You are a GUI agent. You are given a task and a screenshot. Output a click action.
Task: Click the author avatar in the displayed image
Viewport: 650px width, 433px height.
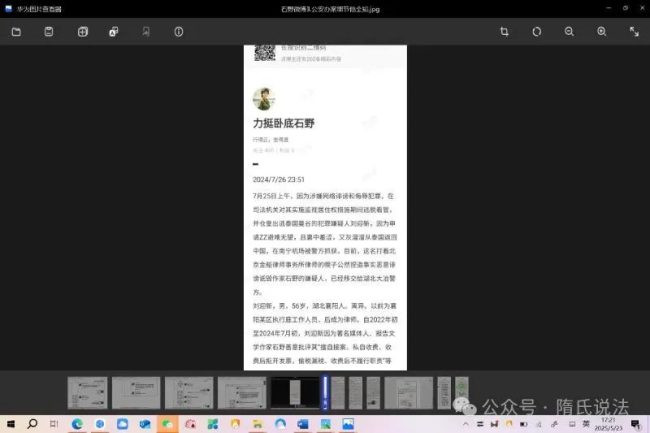[264, 98]
